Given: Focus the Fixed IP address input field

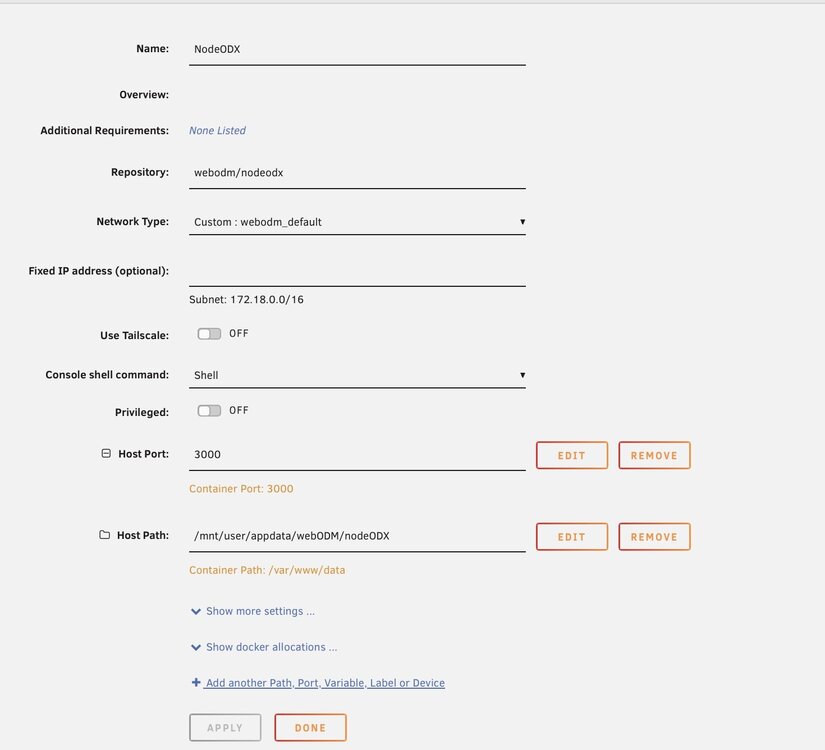Looking at the screenshot, I should pos(357,272).
